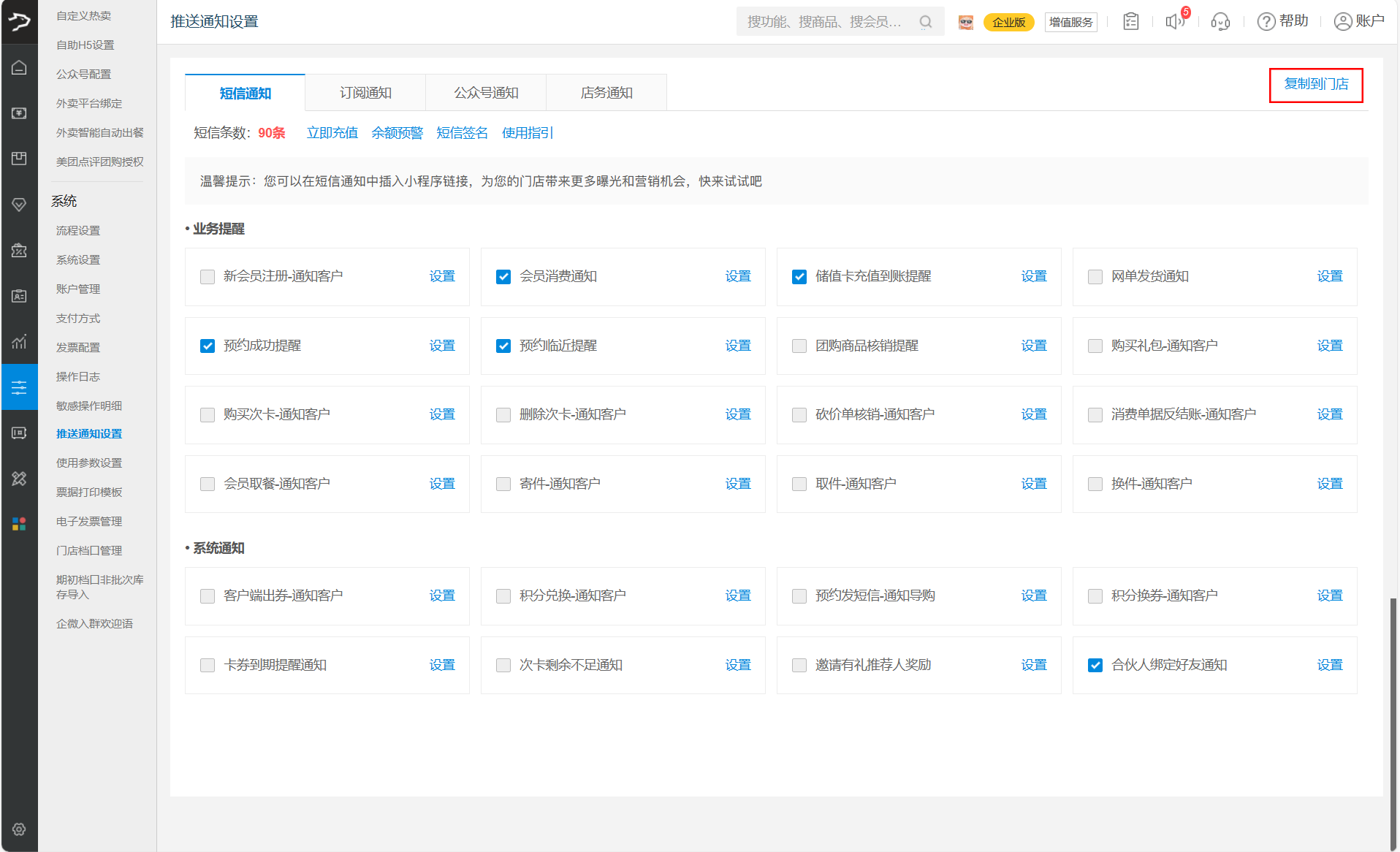Disable 合伙人绑定好友通知 checkbox
1400x852 pixels.
(x=1095, y=665)
